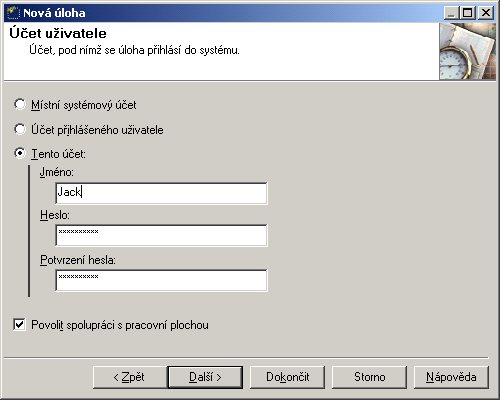Click the Heslo: label
This screenshot has width=500, height=400.
coord(55,215)
